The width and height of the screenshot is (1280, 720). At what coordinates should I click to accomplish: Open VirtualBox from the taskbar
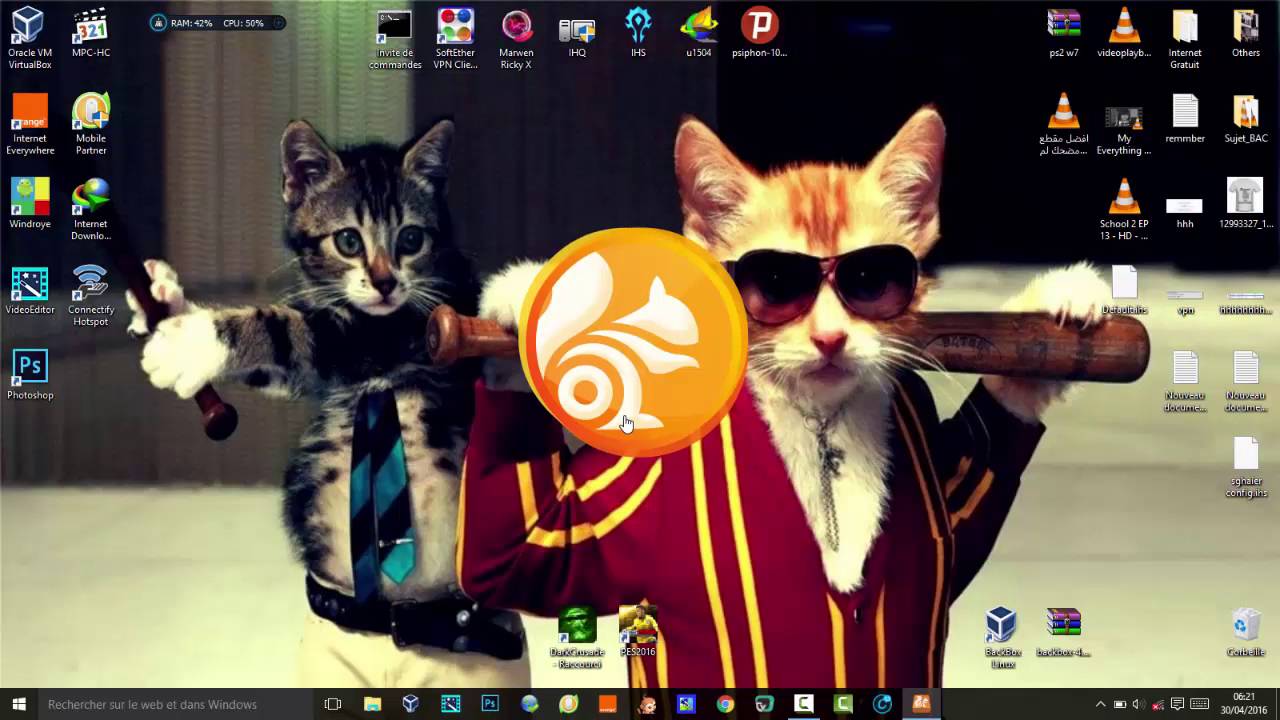(x=411, y=704)
